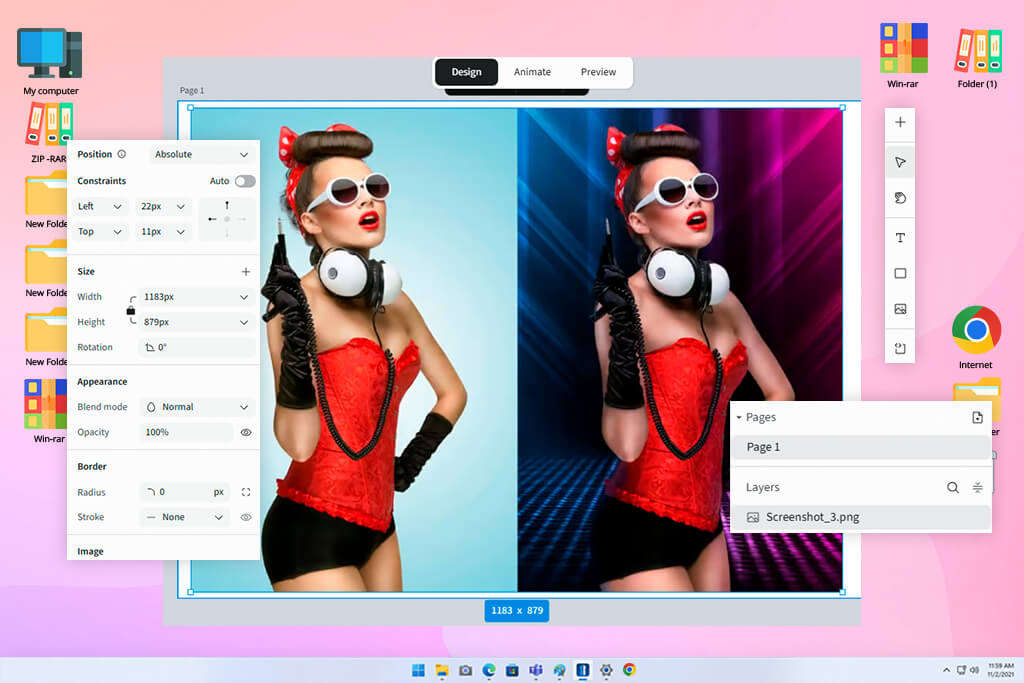This screenshot has width=1024, height=683.
Task: Open the Top constraint dropdown
Action: pyautogui.click(x=100, y=232)
